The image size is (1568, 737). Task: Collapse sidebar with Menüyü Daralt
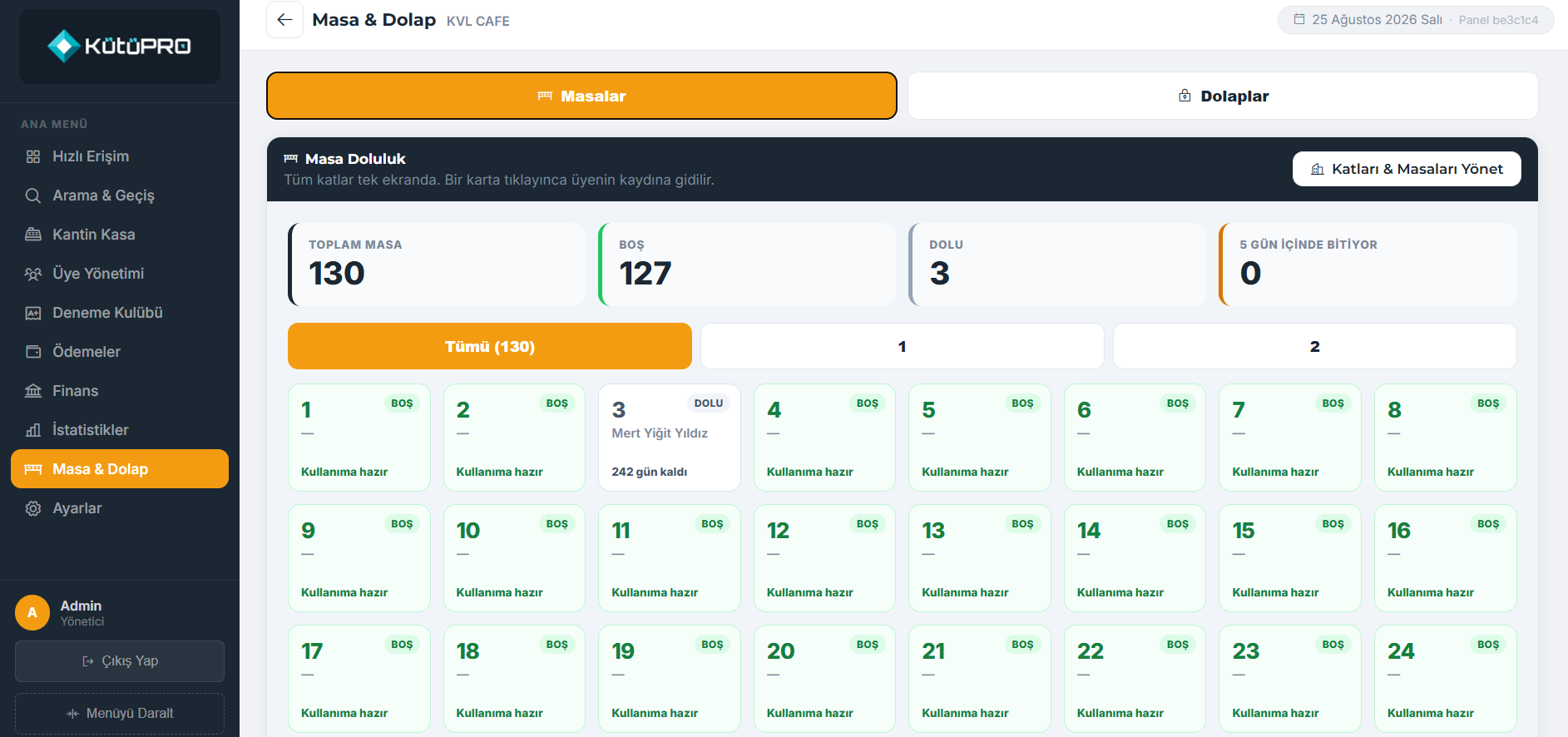(120, 714)
